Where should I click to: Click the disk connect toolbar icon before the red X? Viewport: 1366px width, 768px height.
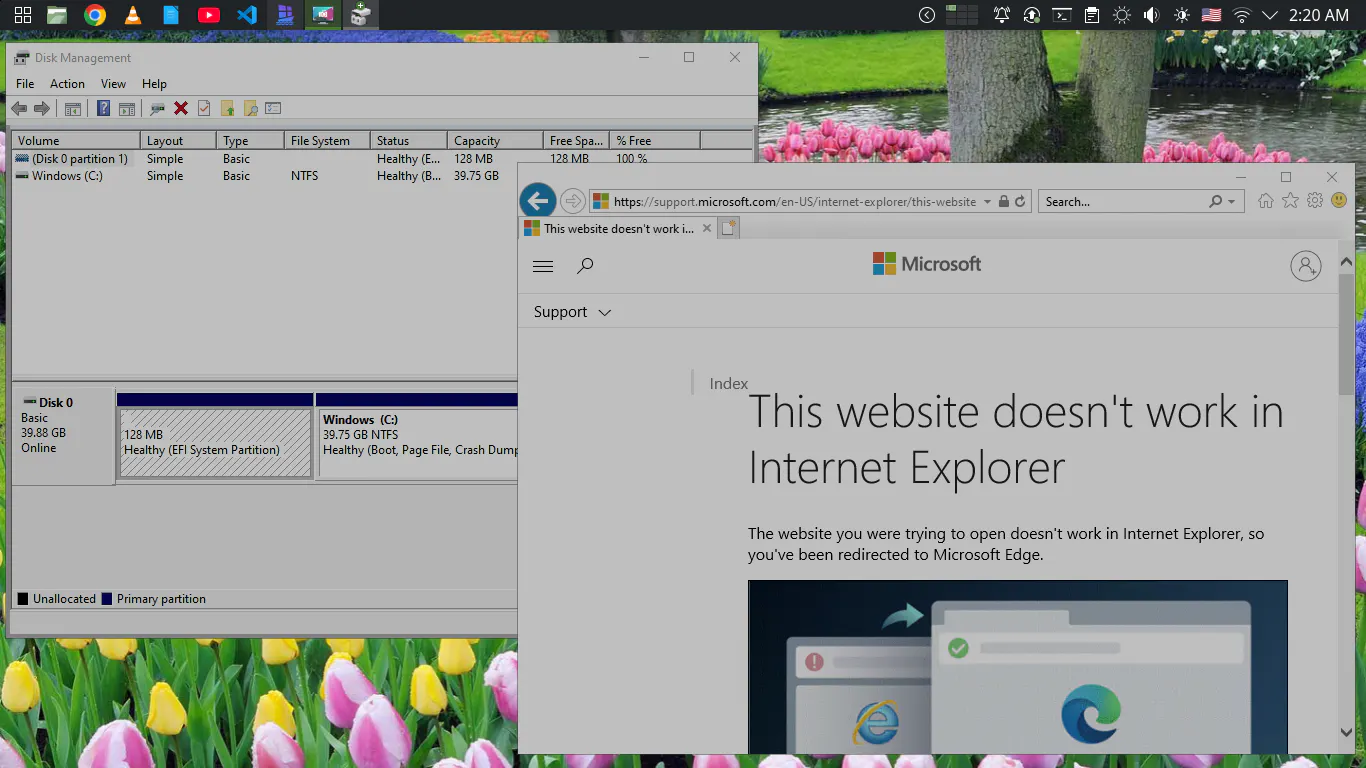tap(157, 108)
